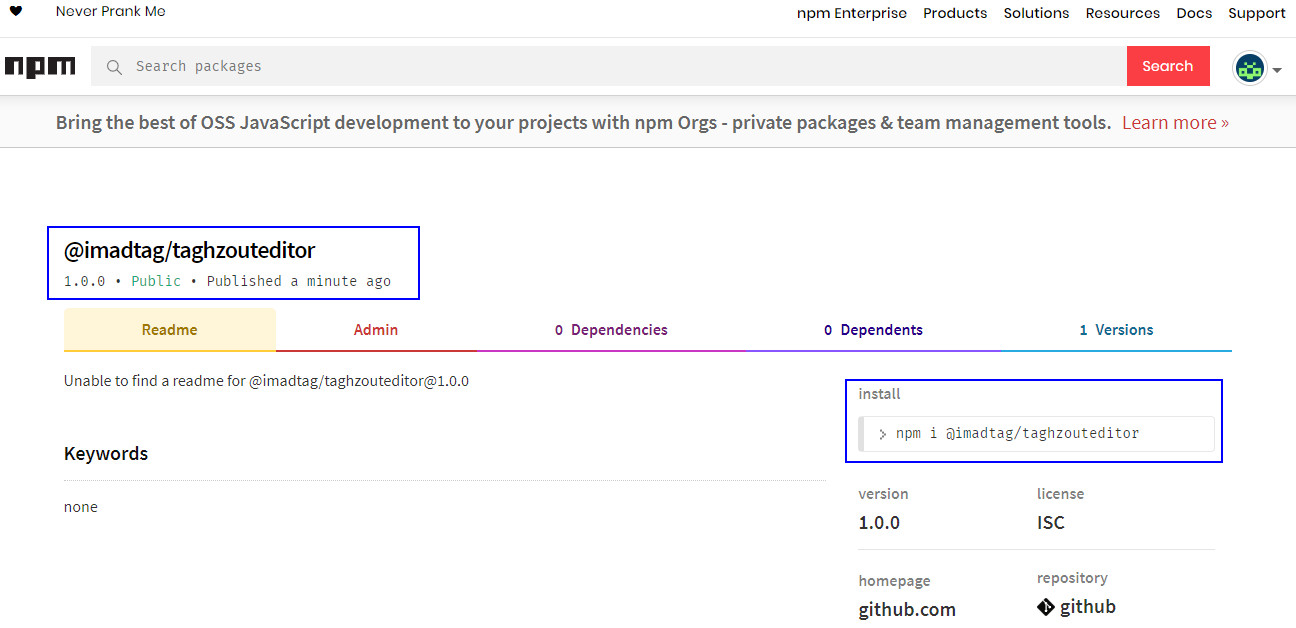Open the Support link
Viewport: 1296px width, 628px height.
pos(1257,13)
